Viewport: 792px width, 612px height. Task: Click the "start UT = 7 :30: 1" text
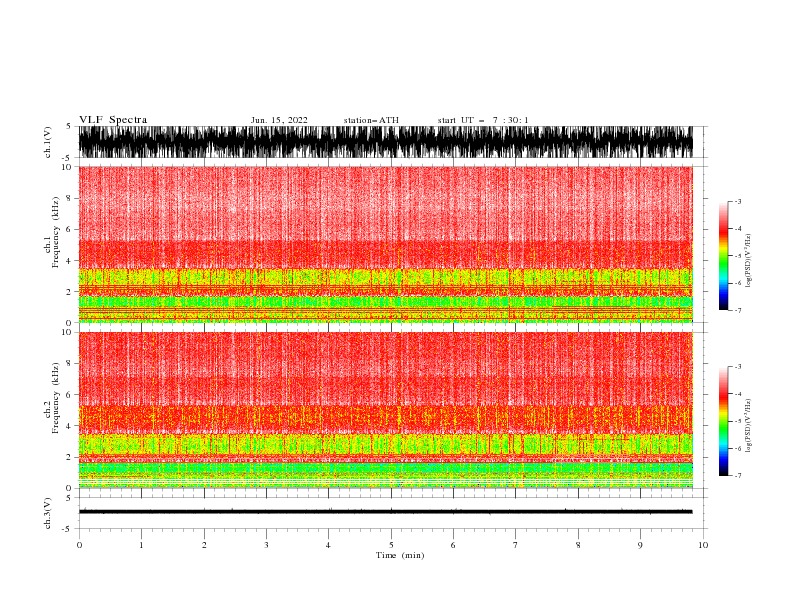pyautogui.click(x=483, y=120)
